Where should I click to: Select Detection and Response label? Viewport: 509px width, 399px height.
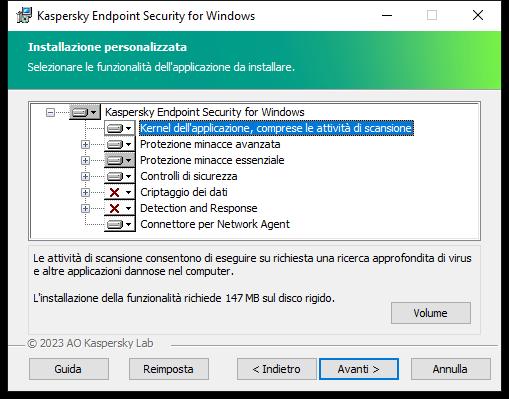pyautogui.click(x=199, y=208)
